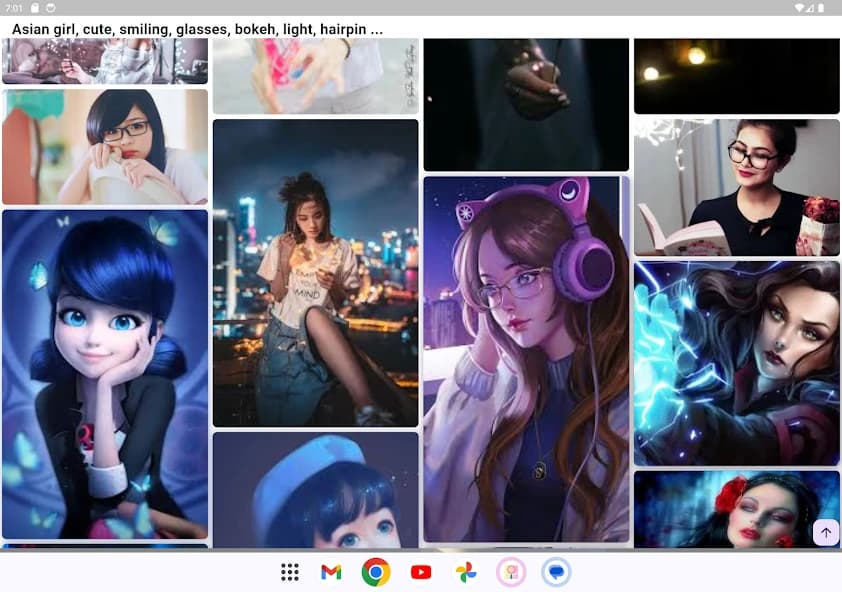Select the girl with glasses leaning on pillow

(105, 146)
